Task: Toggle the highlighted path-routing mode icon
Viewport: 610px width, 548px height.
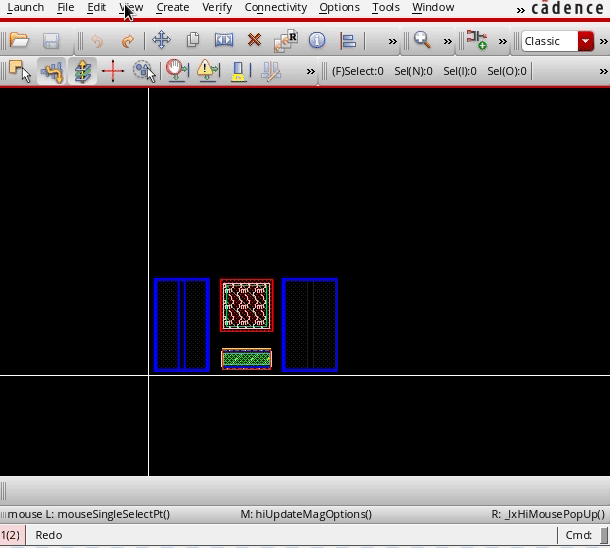Action: [52, 71]
